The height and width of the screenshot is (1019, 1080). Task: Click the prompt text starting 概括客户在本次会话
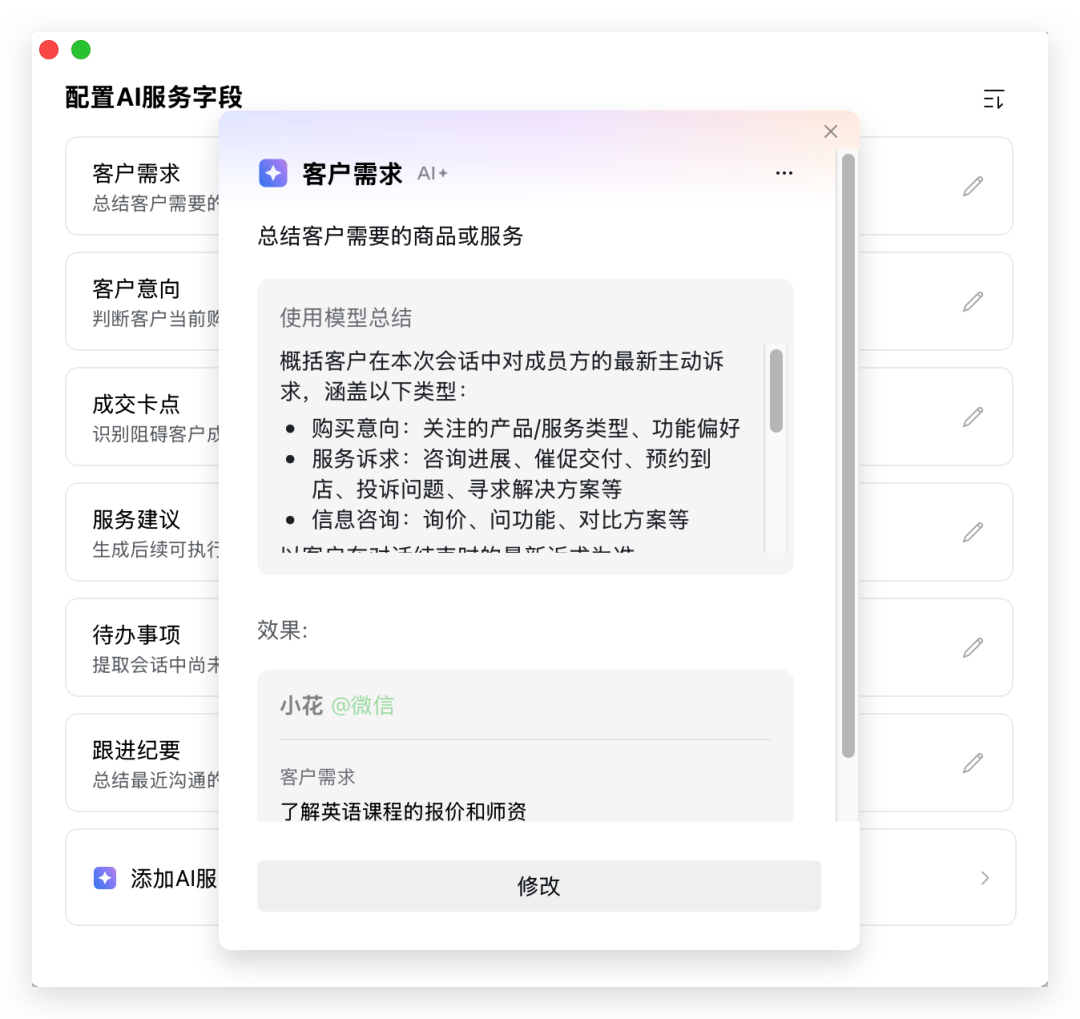point(502,375)
